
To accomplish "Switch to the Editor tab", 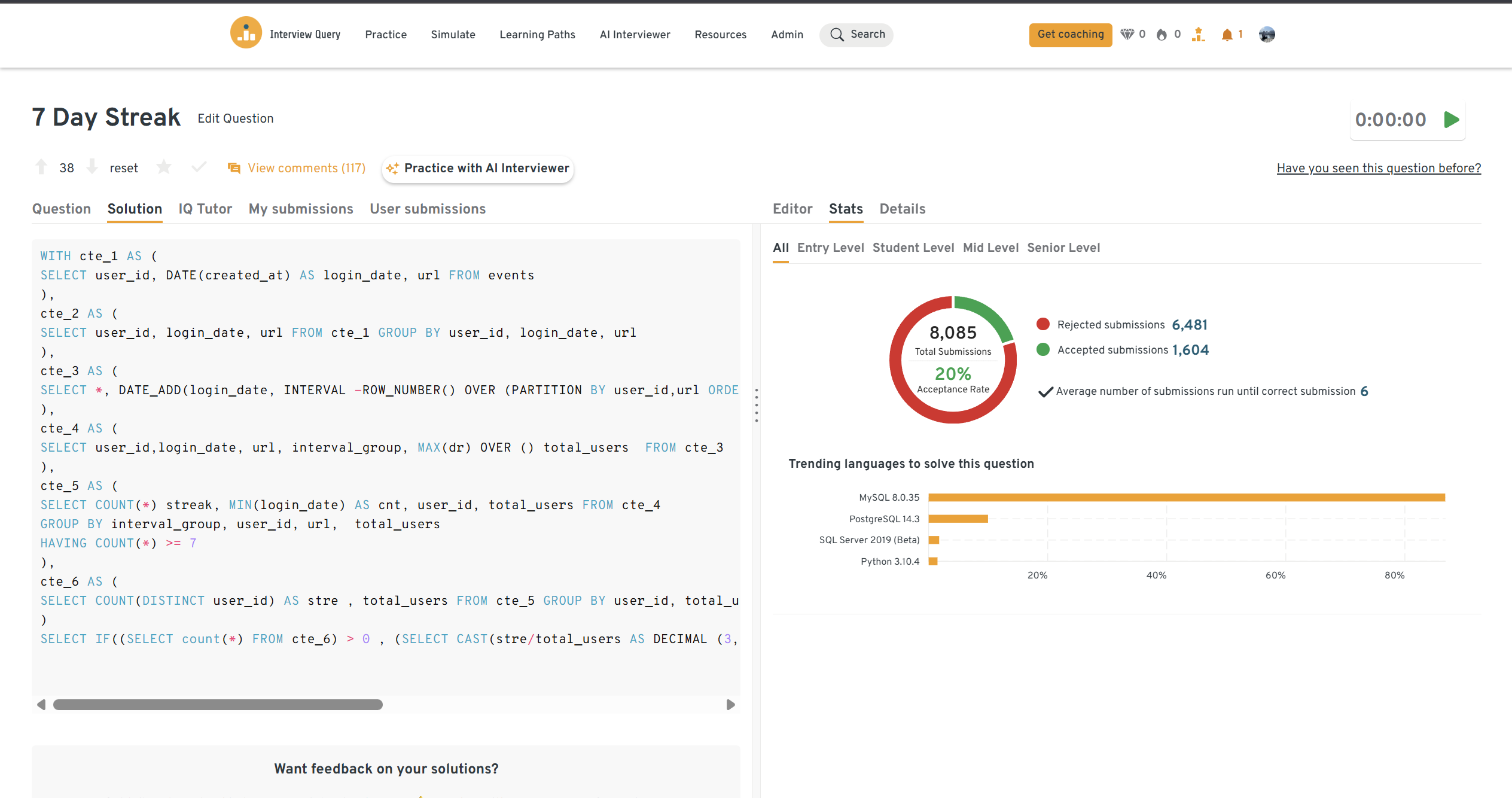I will tap(792, 209).
